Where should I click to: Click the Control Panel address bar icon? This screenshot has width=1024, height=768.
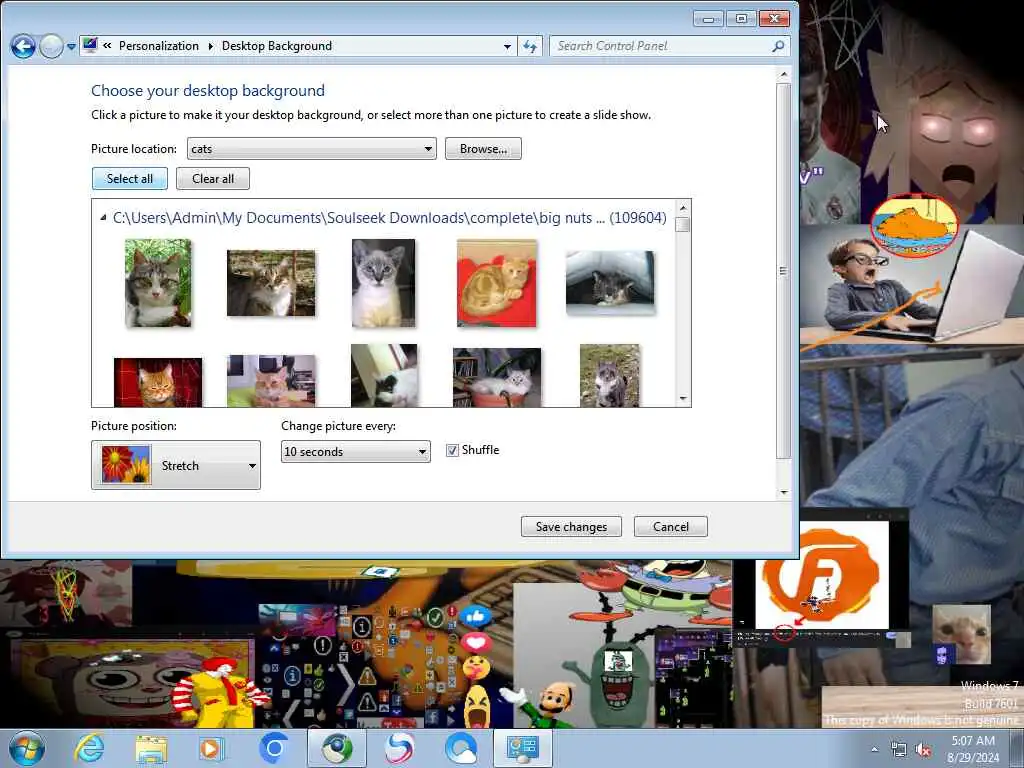90,45
